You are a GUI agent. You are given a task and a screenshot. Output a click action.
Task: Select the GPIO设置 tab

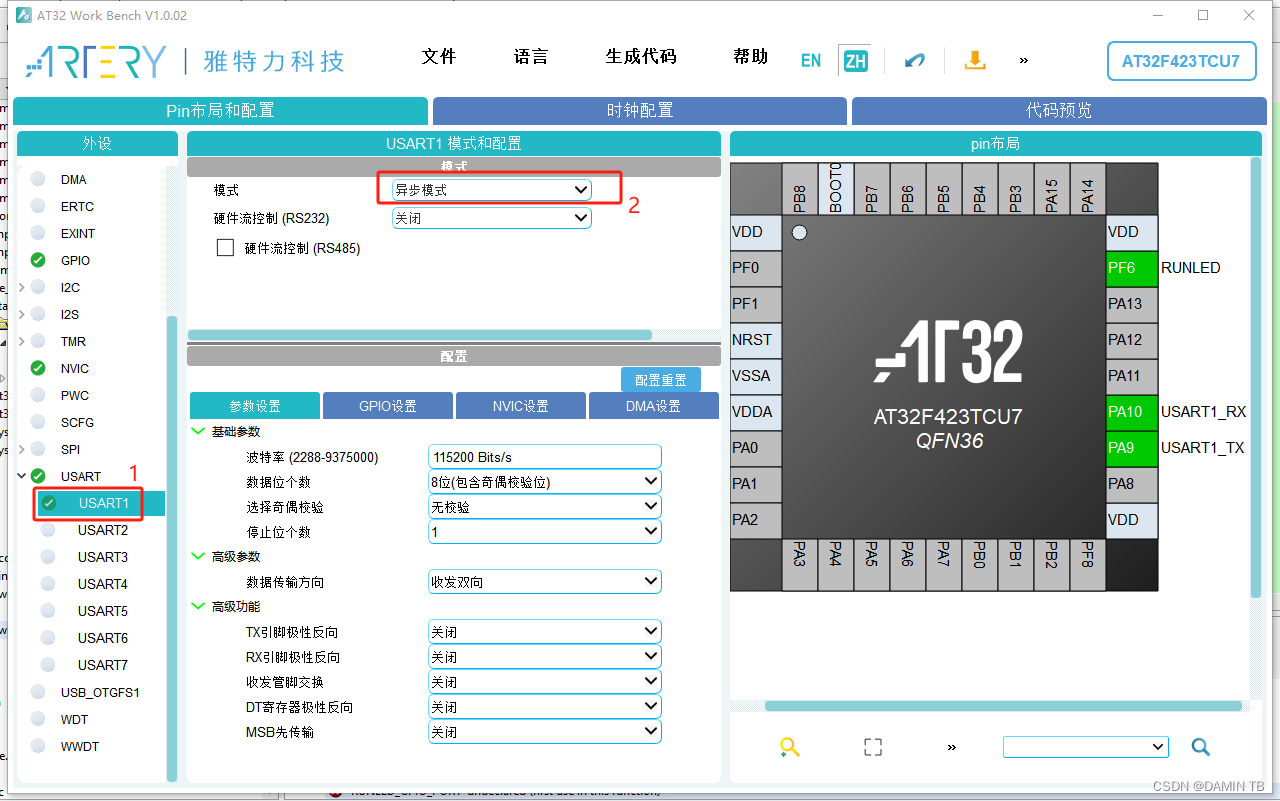[388, 406]
